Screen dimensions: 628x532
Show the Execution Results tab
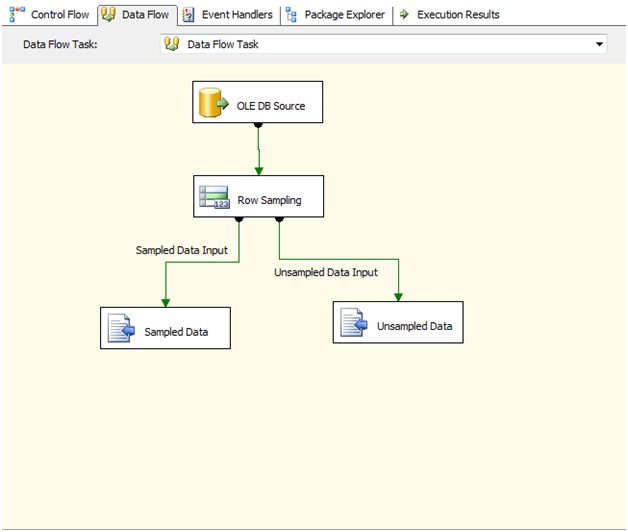coord(458,15)
